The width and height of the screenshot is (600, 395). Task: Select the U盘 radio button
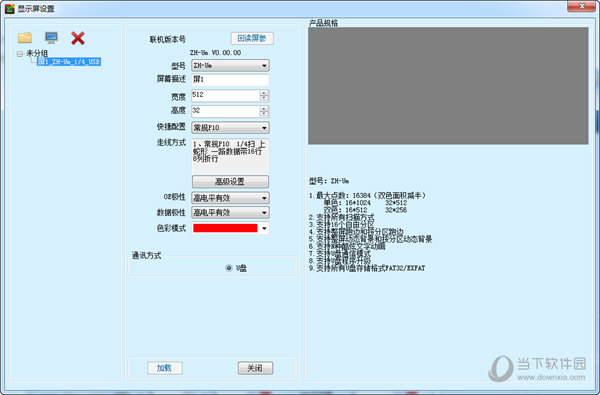[x=229, y=268]
